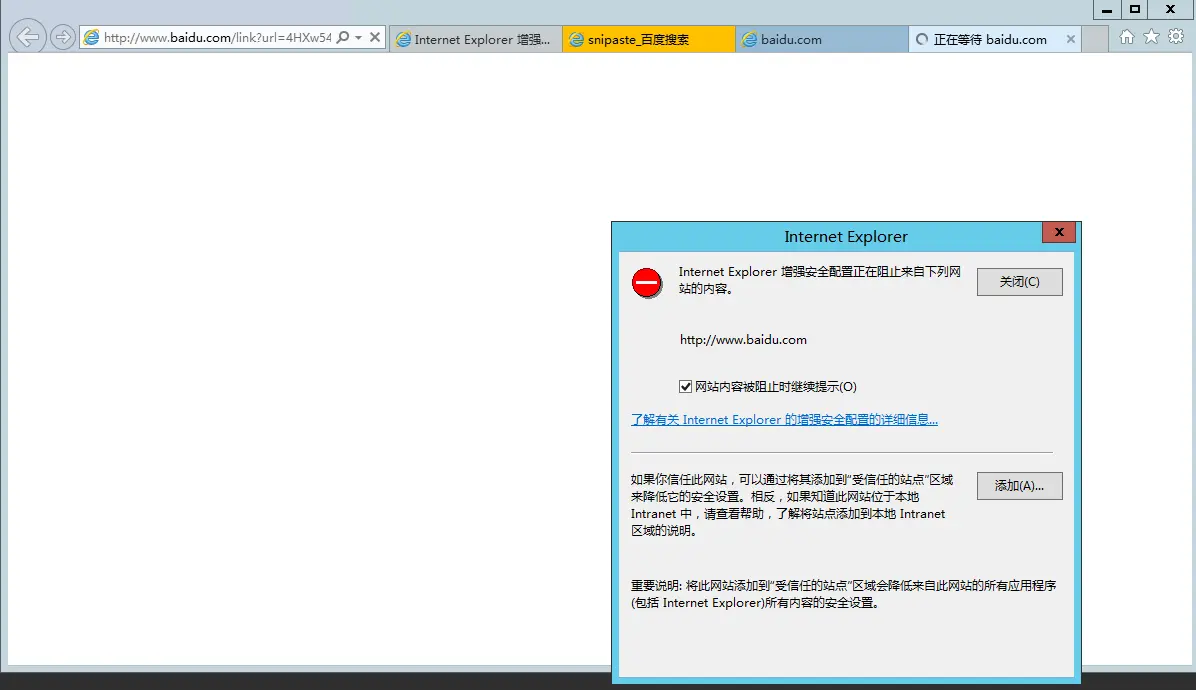
Task: Open the Home page icon
Action: (1127, 37)
